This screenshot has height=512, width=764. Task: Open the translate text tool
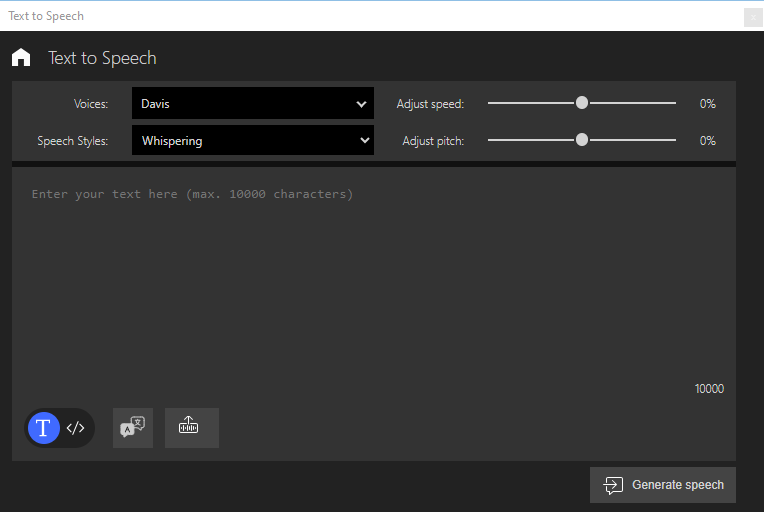pyautogui.click(x=133, y=428)
